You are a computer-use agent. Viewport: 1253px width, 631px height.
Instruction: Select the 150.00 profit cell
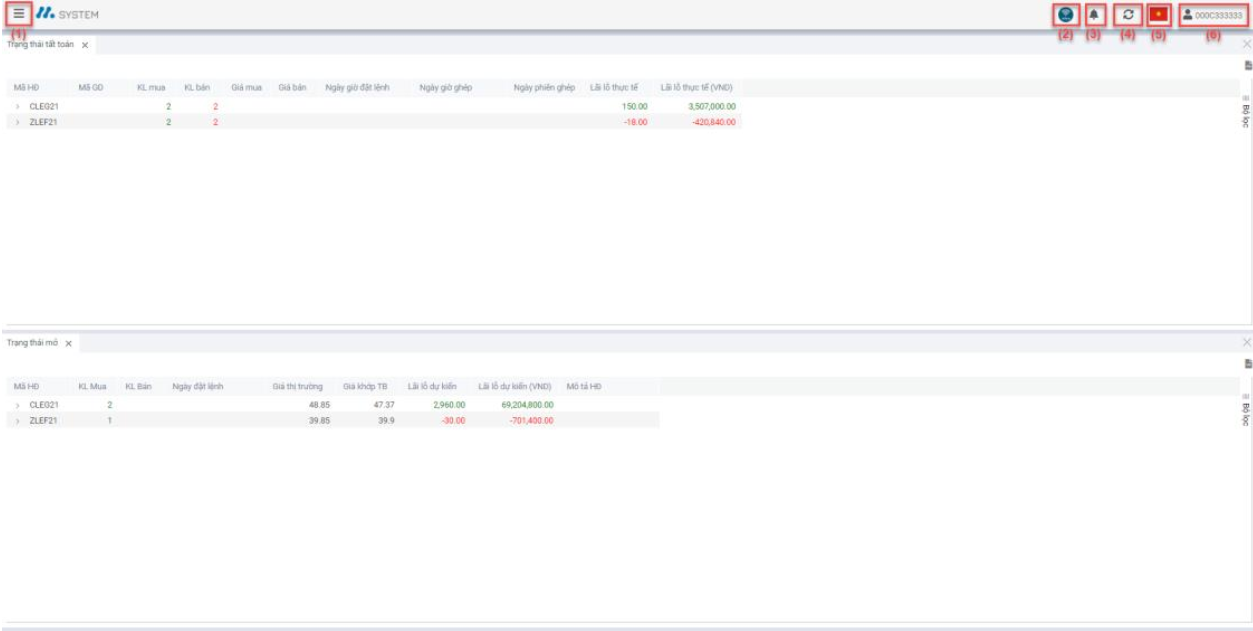pos(635,106)
